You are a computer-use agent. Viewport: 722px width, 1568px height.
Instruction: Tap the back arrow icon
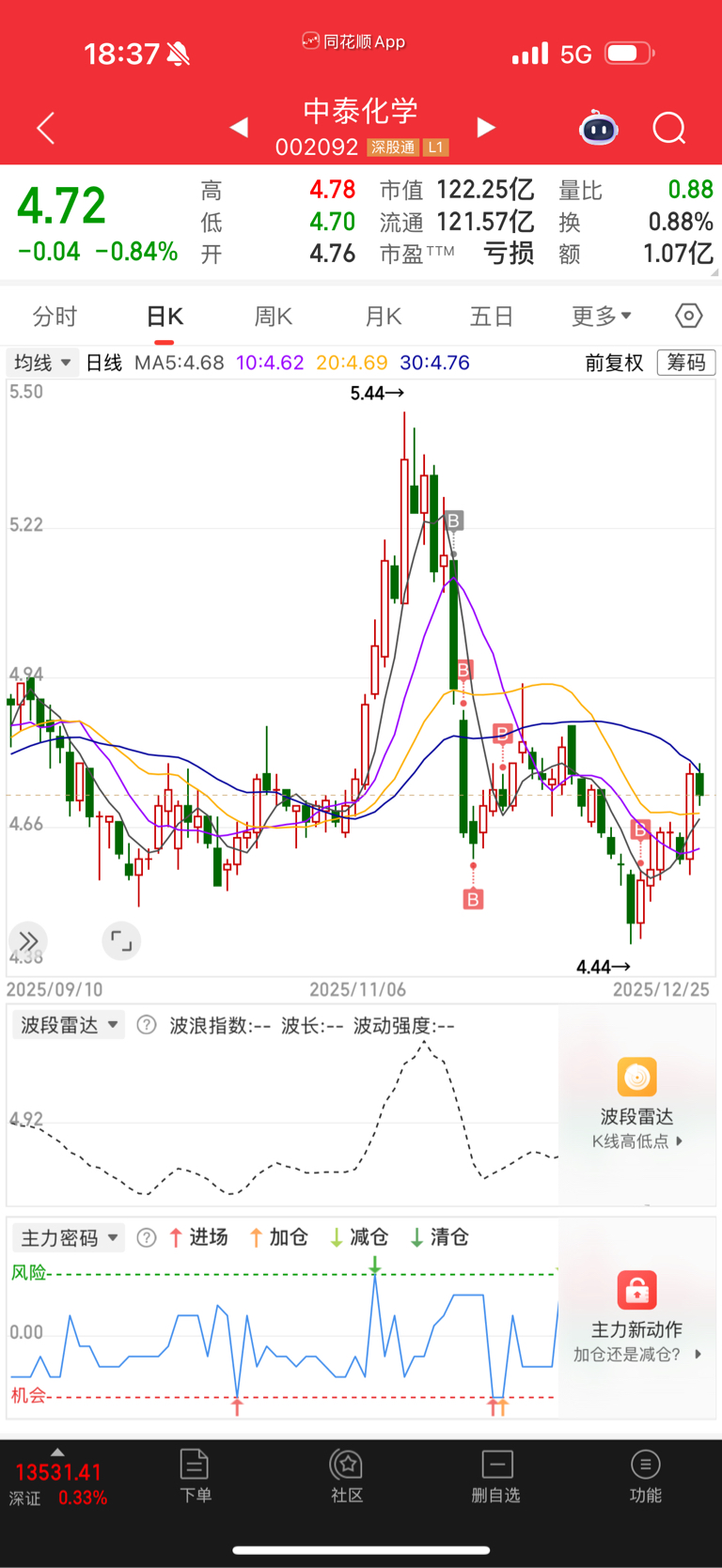45,128
